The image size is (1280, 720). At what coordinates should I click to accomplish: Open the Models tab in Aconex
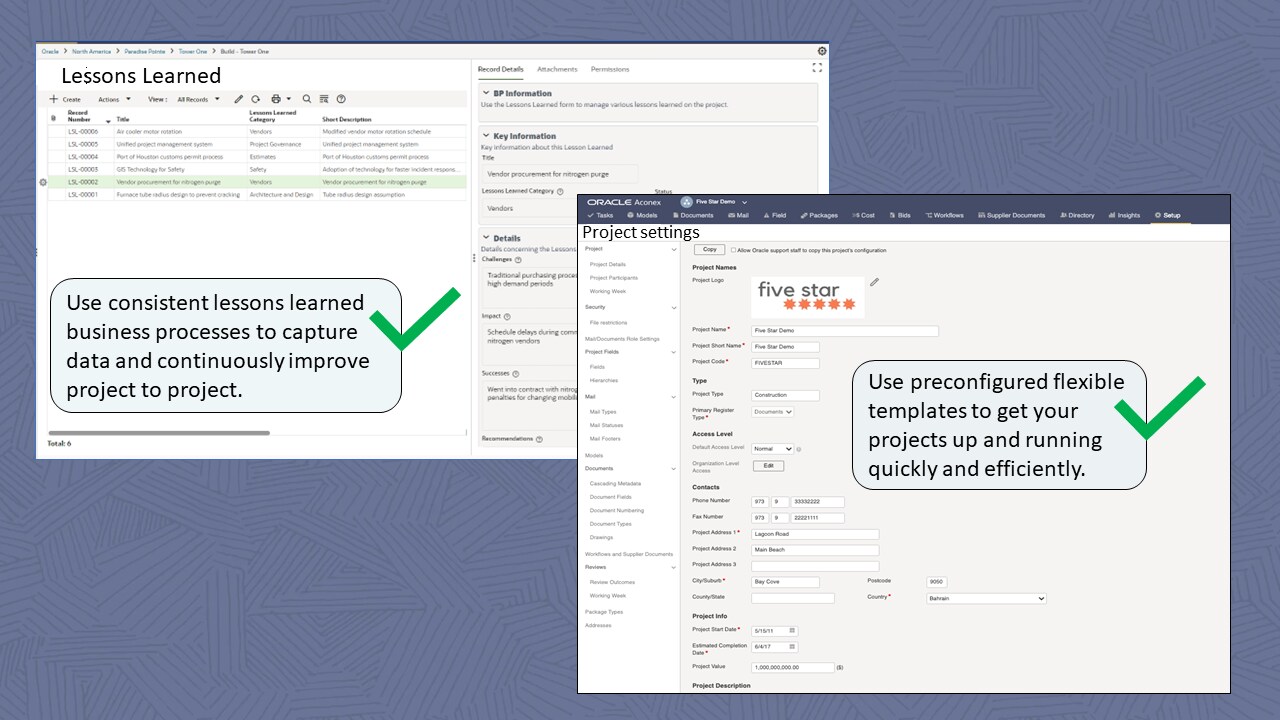(x=642, y=215)
